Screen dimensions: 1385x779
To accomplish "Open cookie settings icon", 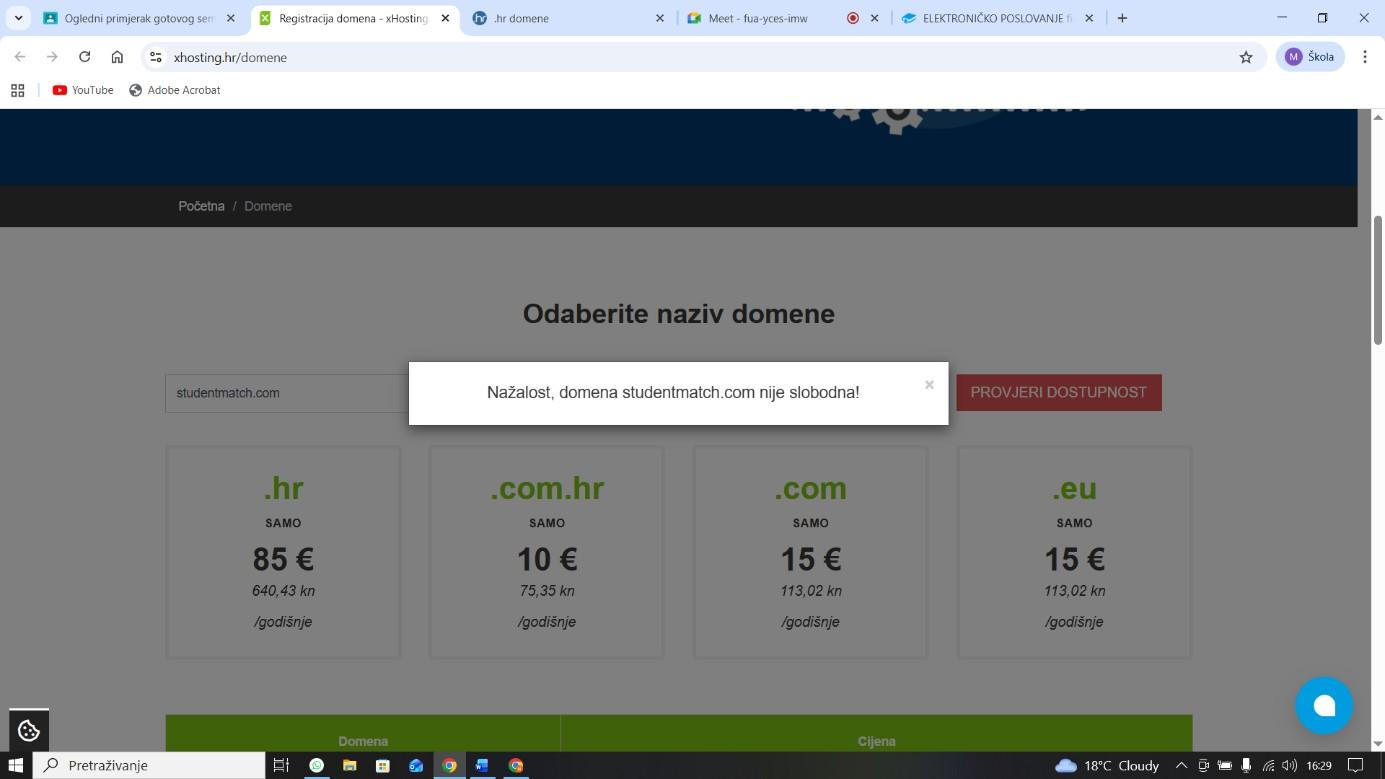I will point(29,730).
